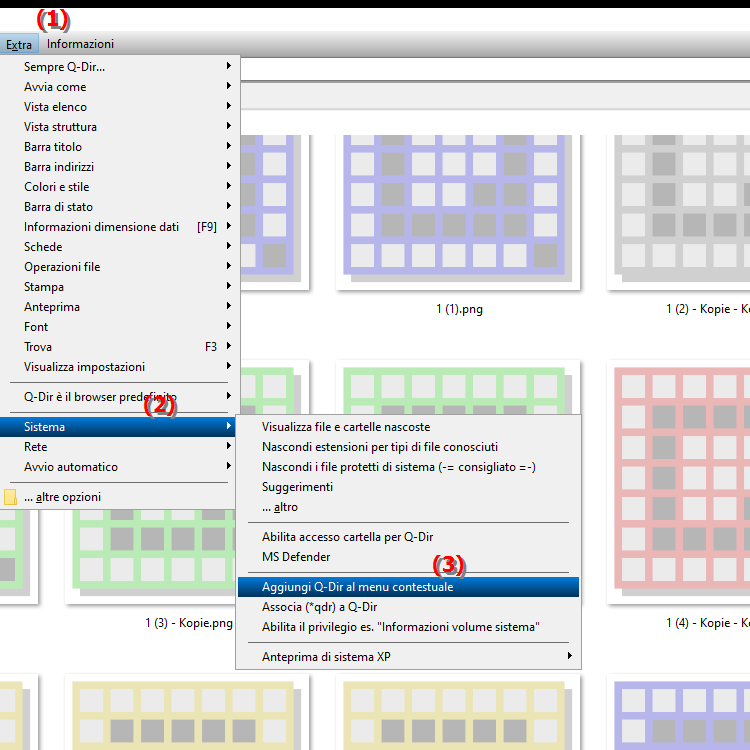750x750 pixels.
Task: Expand the Vista struttura submenu
Action: point(120,127)
